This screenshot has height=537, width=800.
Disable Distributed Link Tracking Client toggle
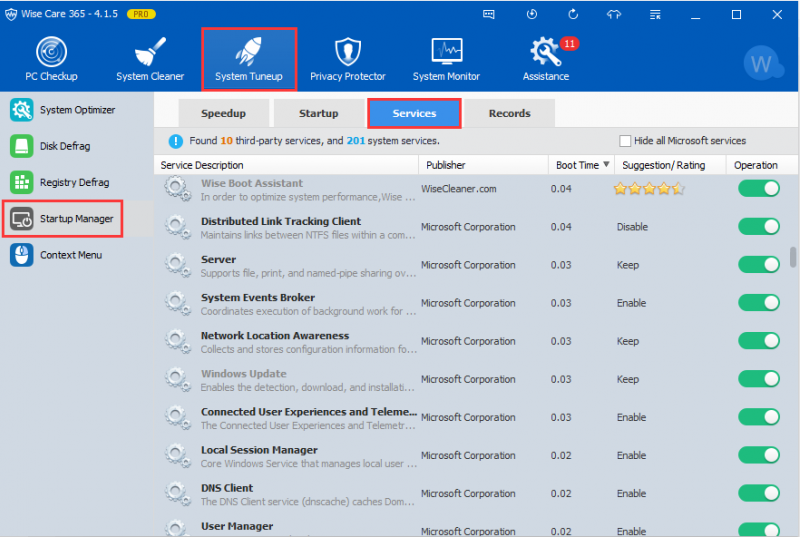click(x=759, y=227)
